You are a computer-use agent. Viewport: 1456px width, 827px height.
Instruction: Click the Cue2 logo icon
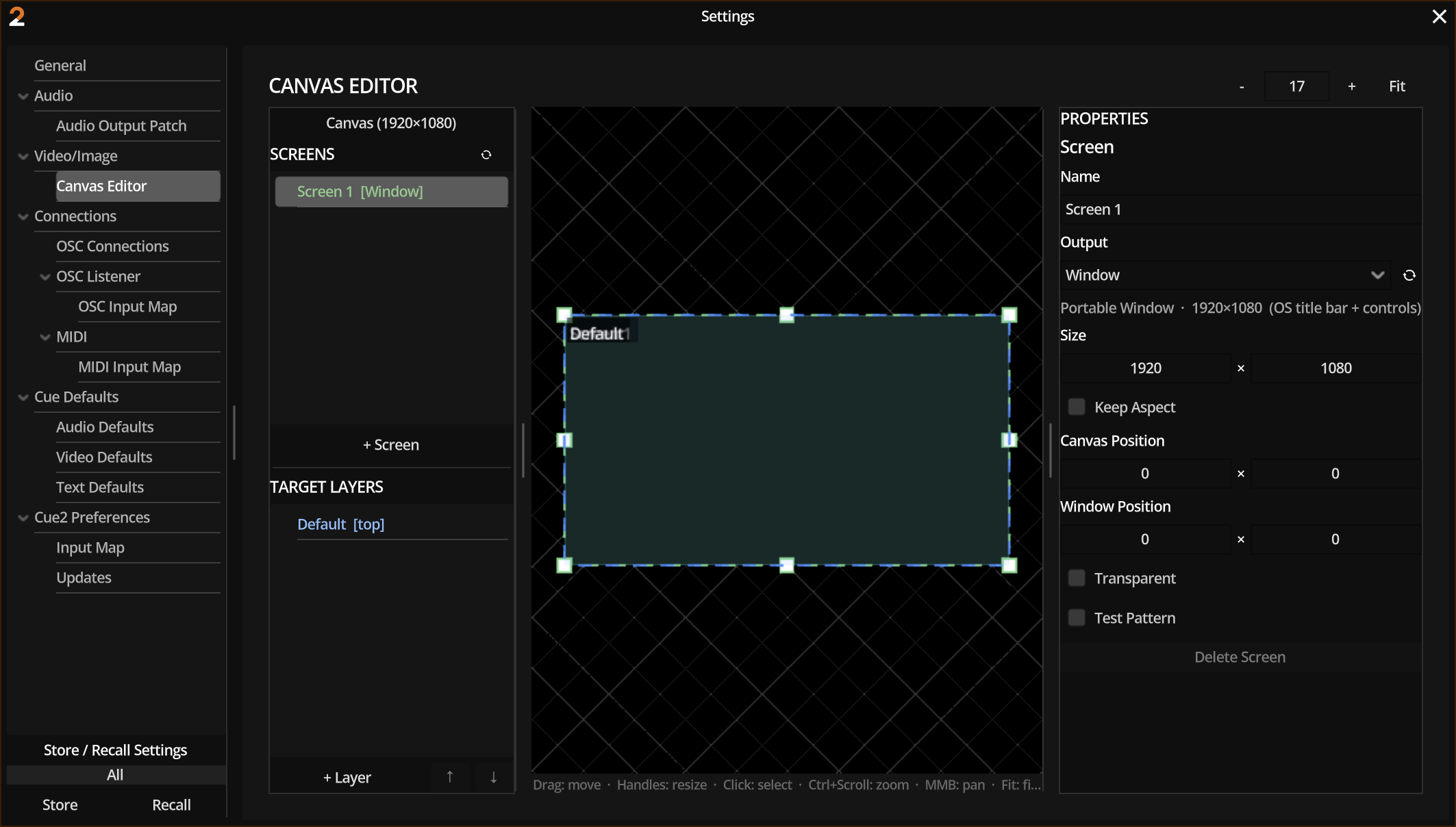coord(17,16)
